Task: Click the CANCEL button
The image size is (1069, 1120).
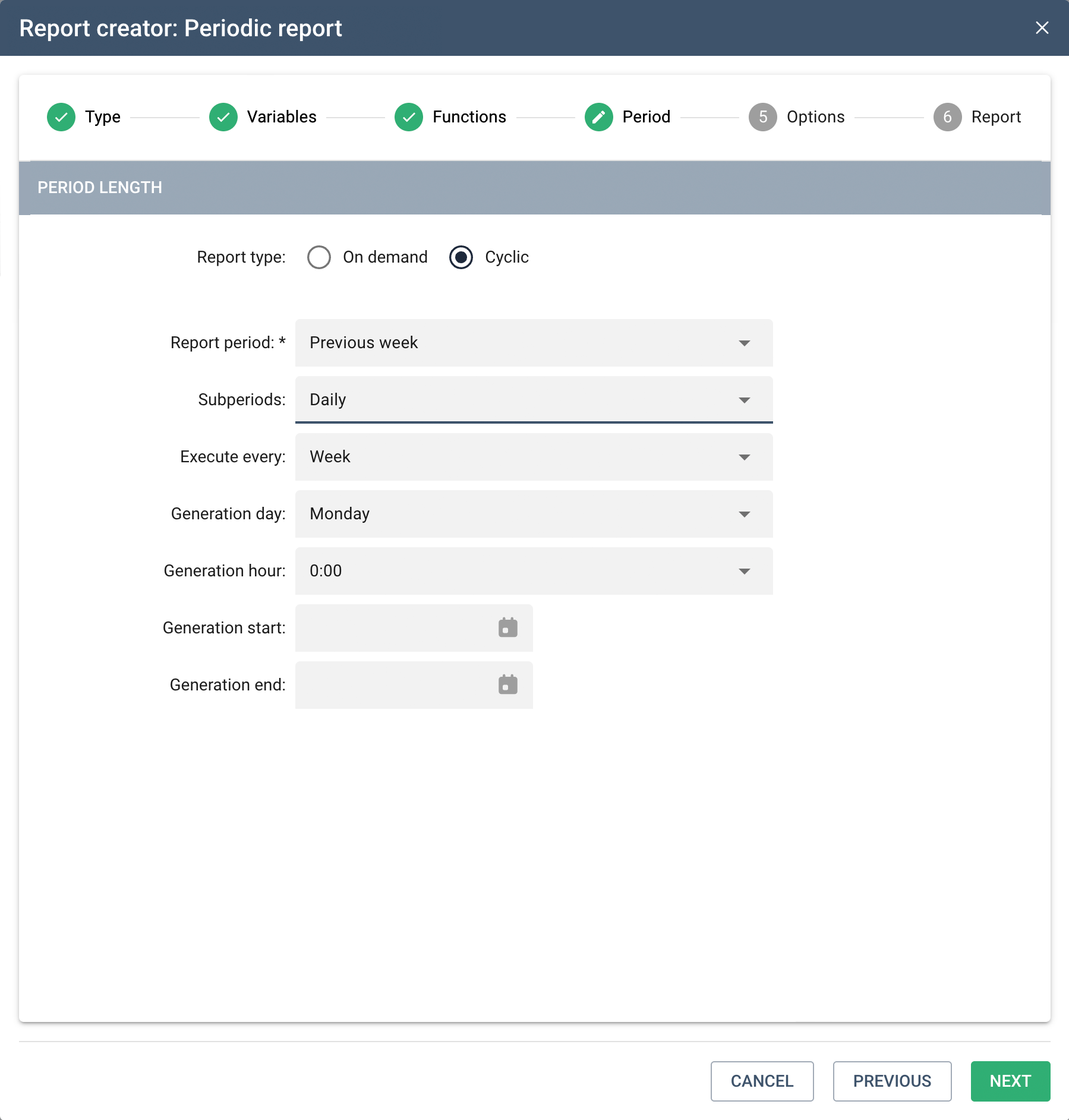Action: 762,1081
